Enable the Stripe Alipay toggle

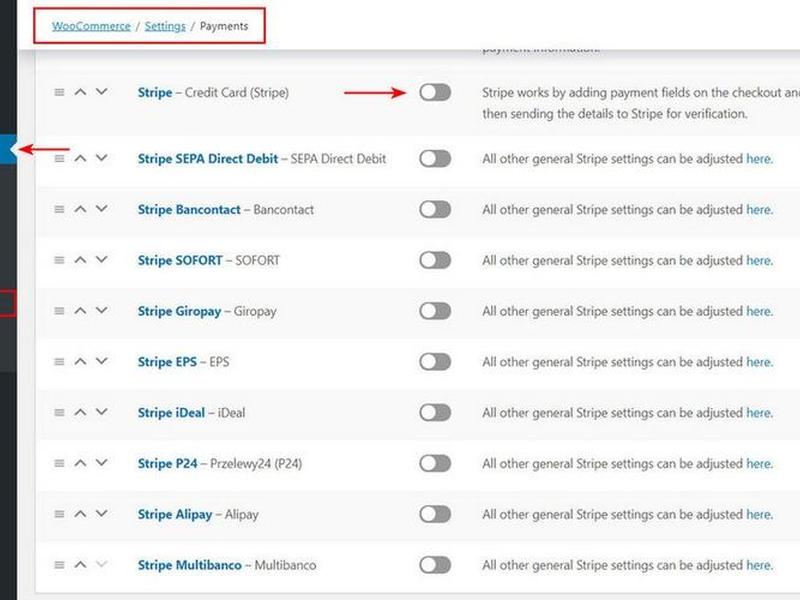tap(435, 514)
